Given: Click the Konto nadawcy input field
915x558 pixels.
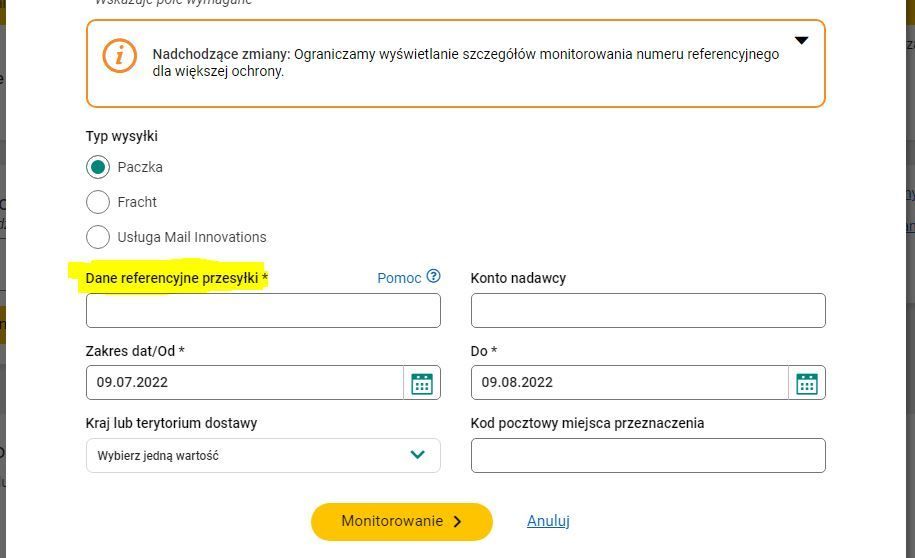Looking at the screenshot, I should (648, 311).
